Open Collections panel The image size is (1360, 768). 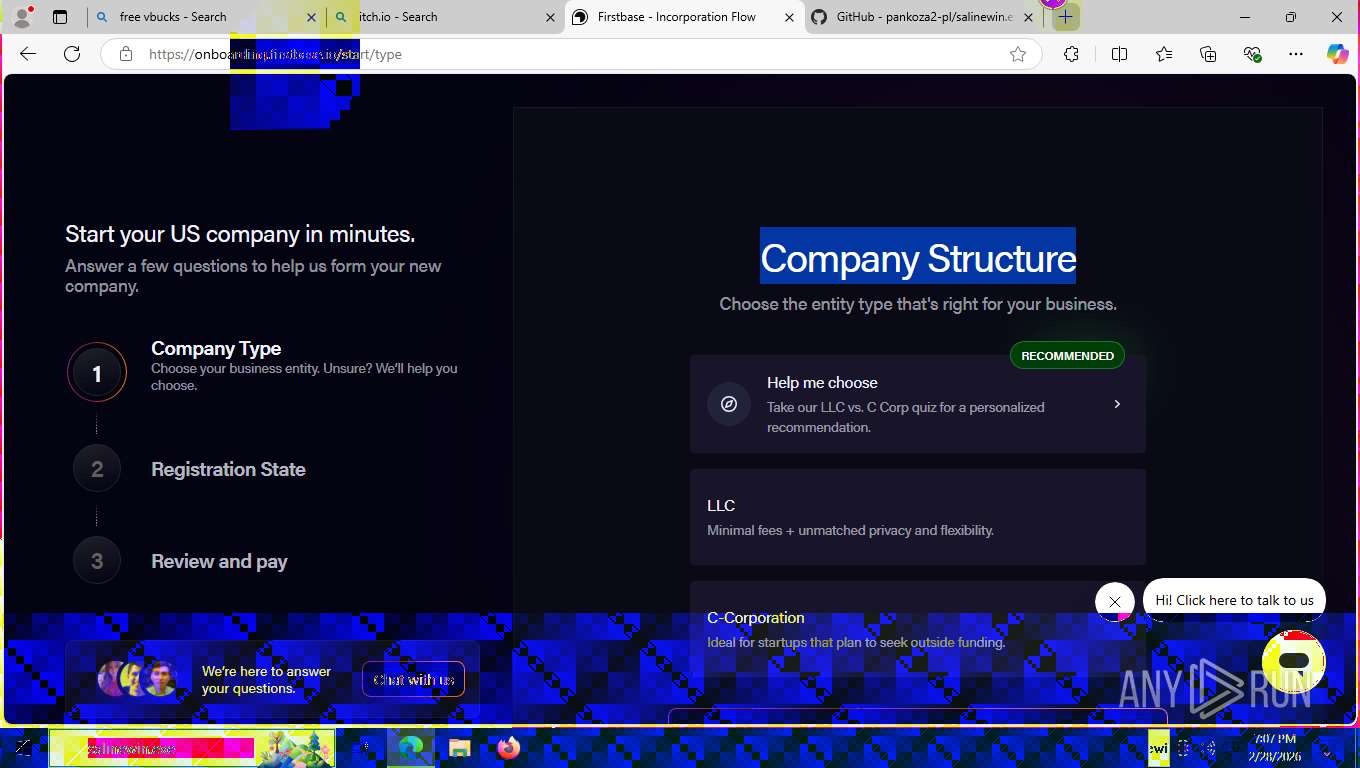tap(1208, 54)
